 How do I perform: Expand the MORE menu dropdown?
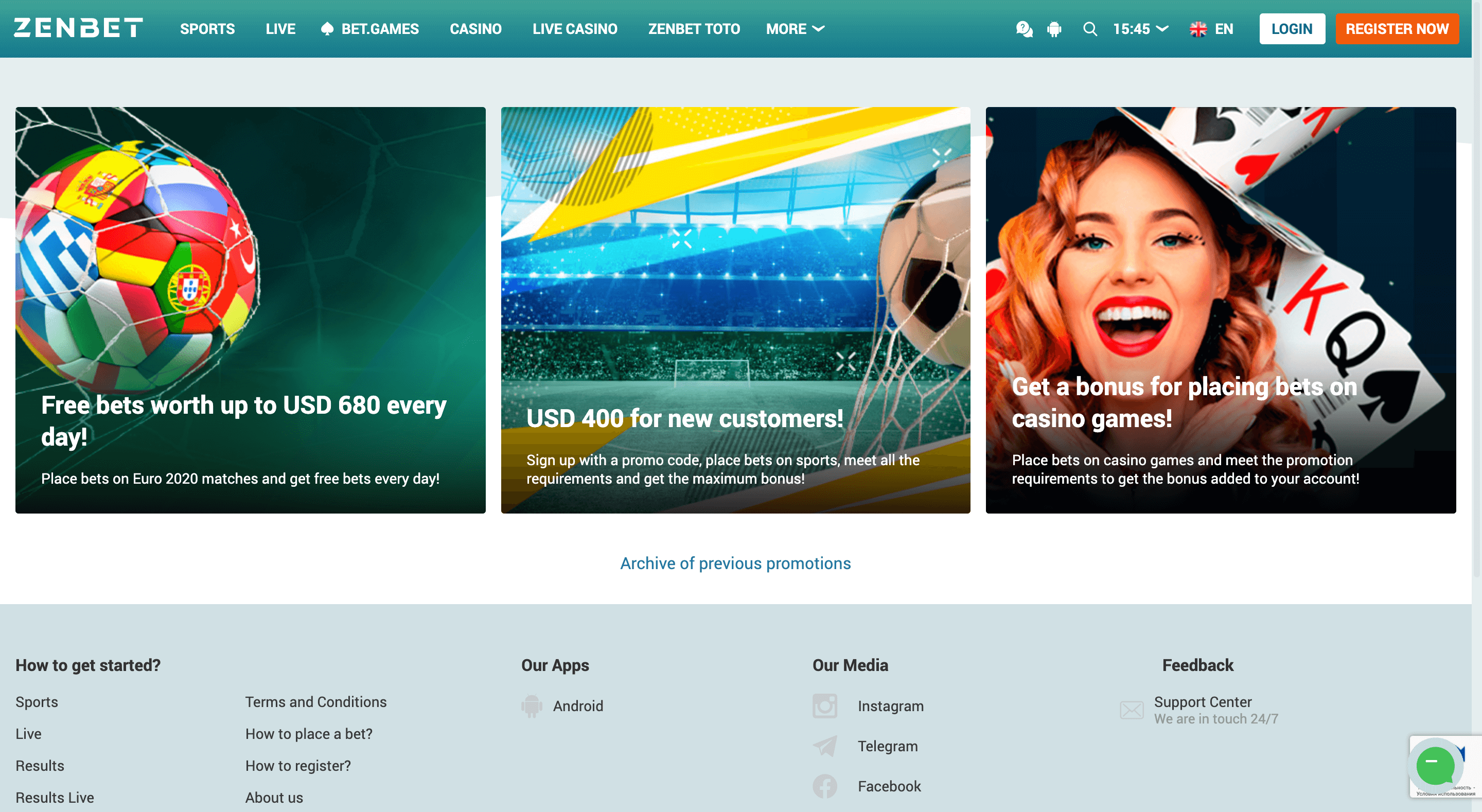click(795, 29)
